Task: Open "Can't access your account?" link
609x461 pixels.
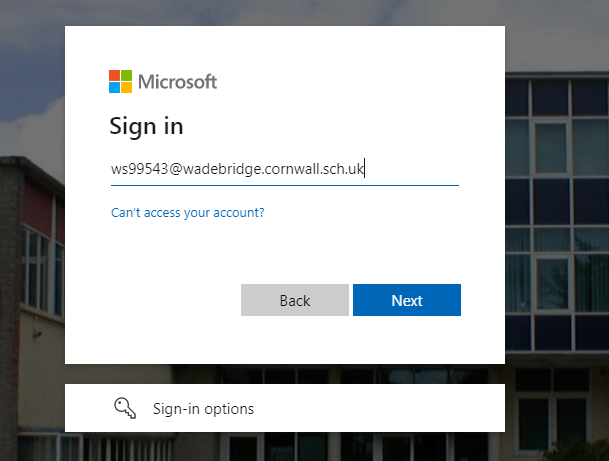Action: tap(188, 213)
